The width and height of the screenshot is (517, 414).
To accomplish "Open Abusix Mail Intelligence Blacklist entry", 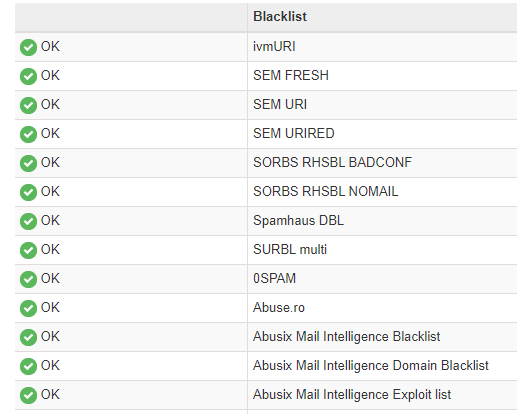I will point(347,336).
